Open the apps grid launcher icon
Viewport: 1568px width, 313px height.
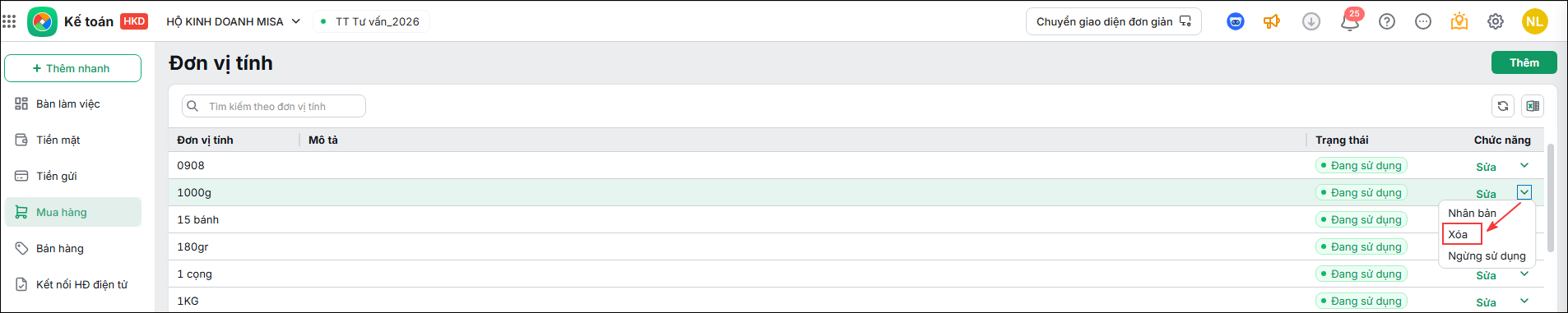coord(9,21)
